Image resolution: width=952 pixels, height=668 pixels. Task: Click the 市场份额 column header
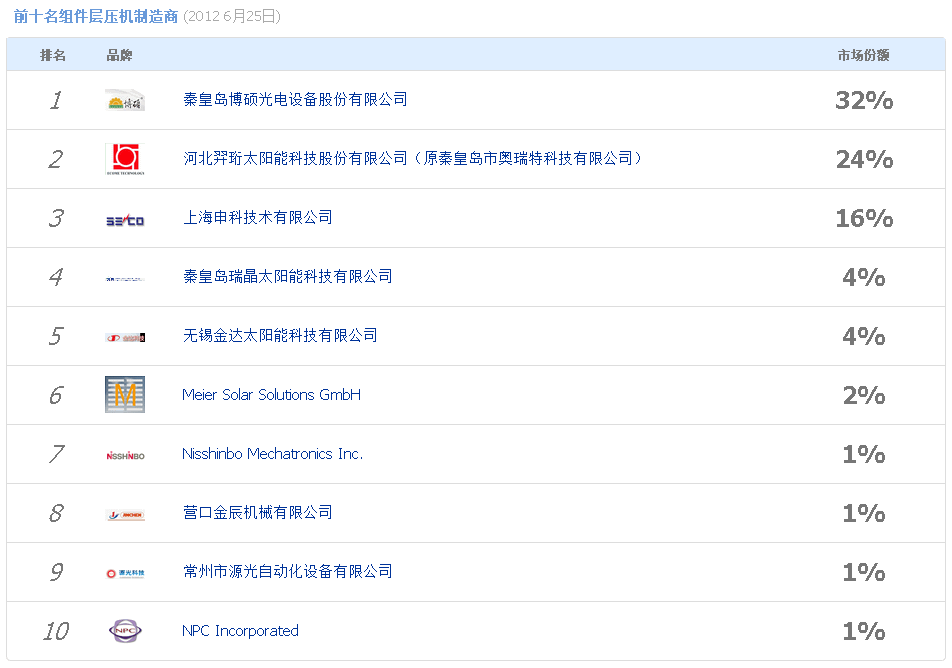[x=863, y=55]
